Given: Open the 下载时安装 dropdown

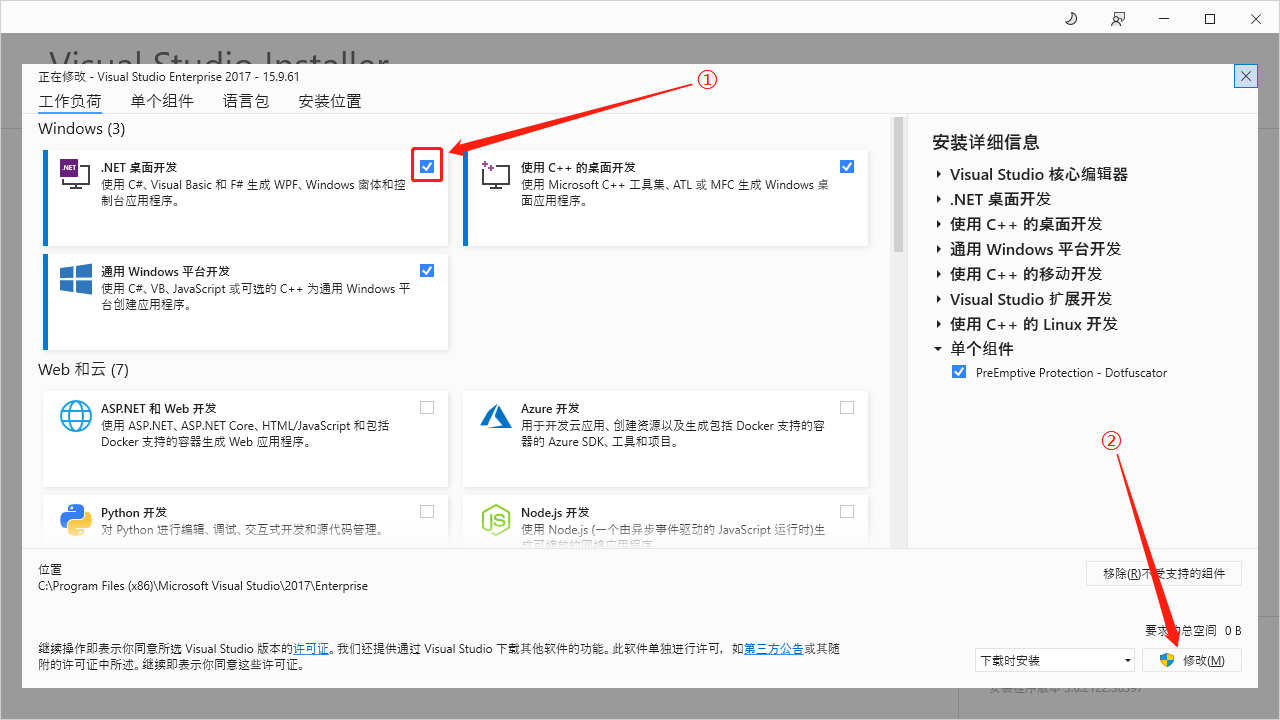Looking at the screenshot, I should point(1055,660).
